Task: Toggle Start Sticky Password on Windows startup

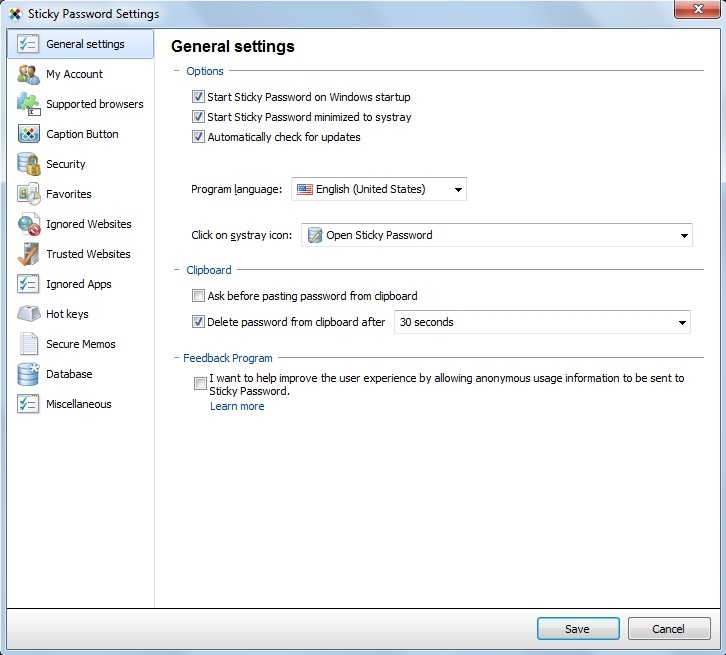Action: click(x=198, y=97)
